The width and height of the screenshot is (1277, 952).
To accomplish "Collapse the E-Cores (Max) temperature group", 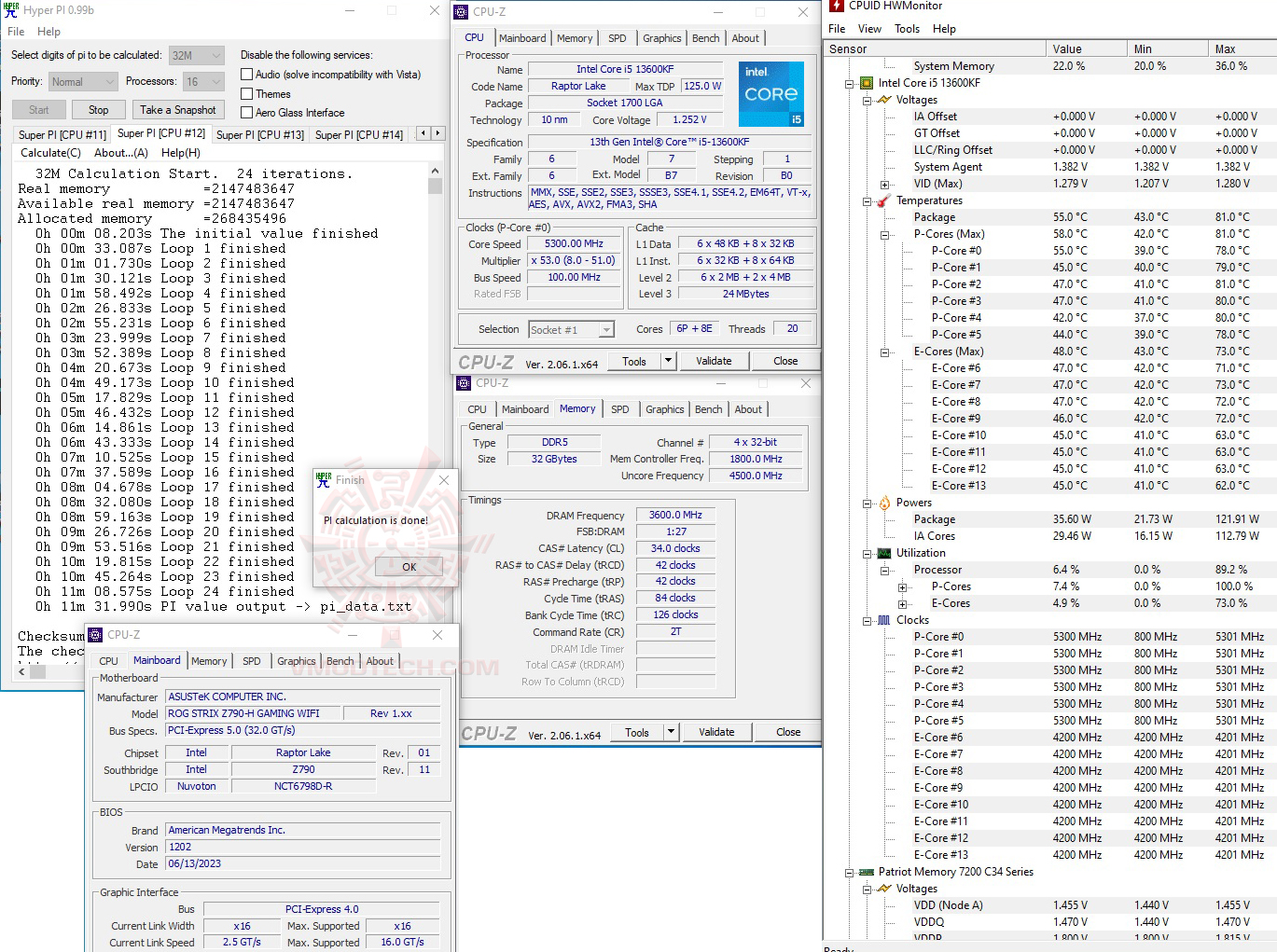I will tap(884, 352).
